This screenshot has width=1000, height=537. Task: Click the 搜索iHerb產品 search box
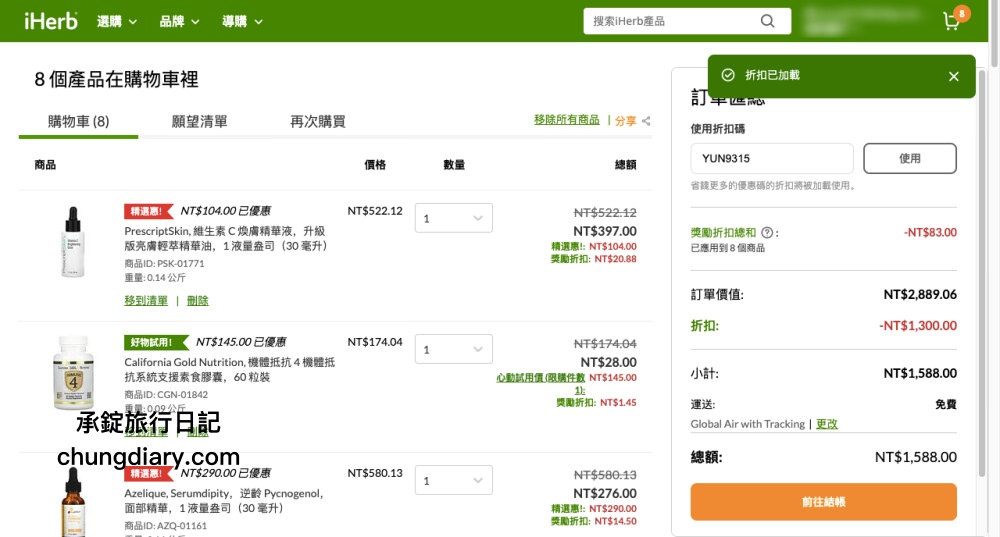click(673, 21)
